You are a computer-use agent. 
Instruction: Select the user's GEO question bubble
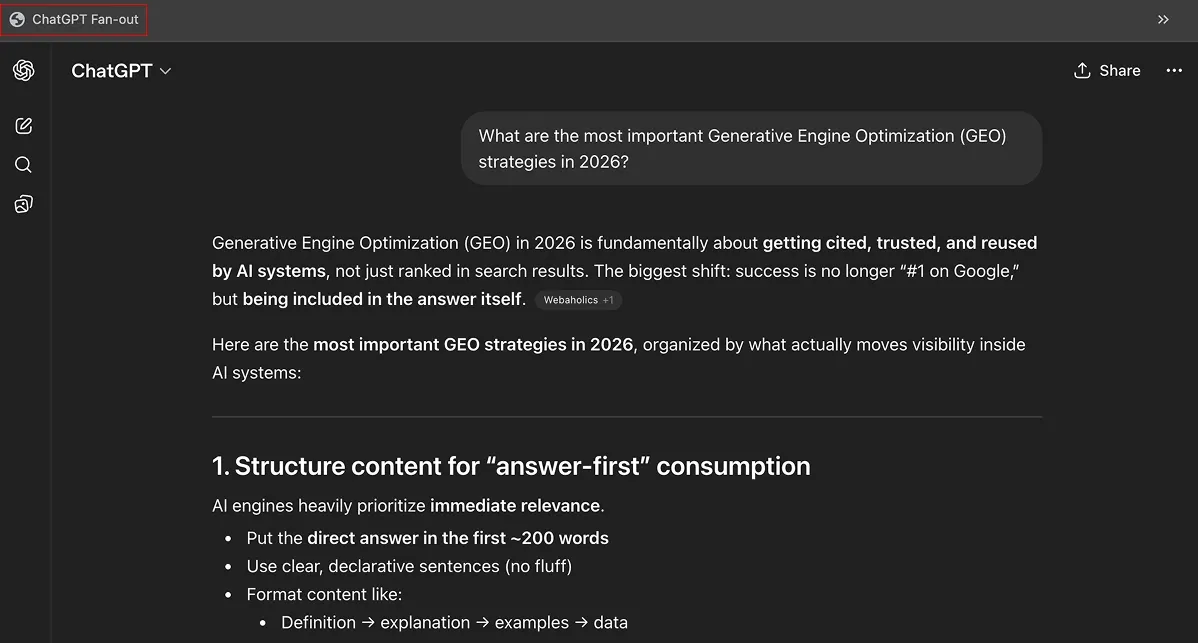tap(751, 148)
